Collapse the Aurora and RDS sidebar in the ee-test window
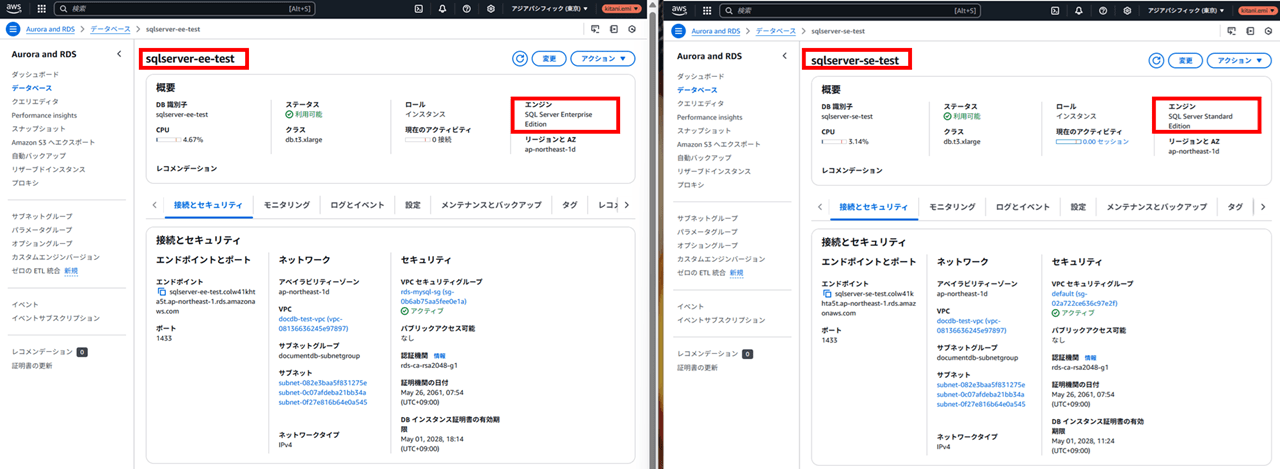Screen dimensions: 1280x469 coord(119,53)
